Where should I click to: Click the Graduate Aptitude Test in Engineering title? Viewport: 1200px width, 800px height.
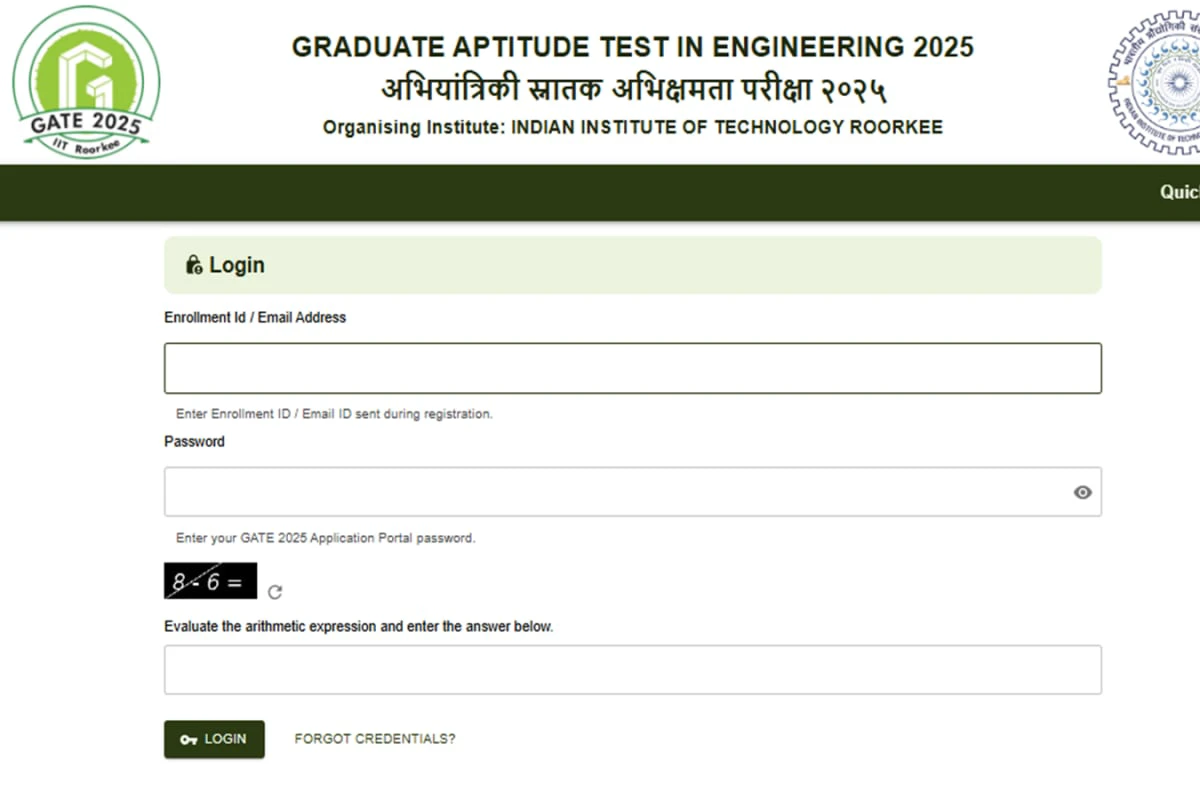632,47
